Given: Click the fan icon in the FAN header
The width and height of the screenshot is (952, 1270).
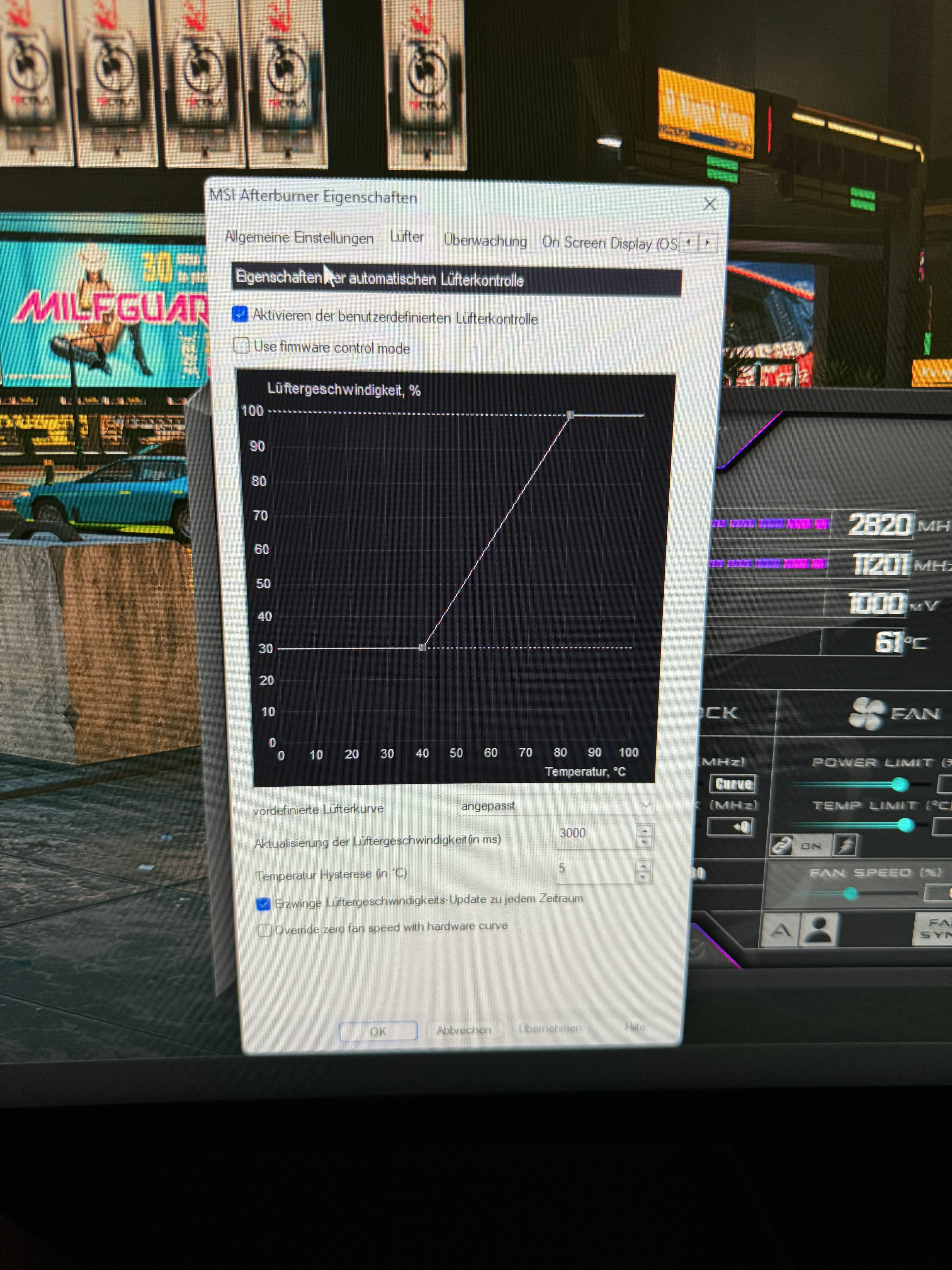Looking at the screenshot, I should point(866,713).
